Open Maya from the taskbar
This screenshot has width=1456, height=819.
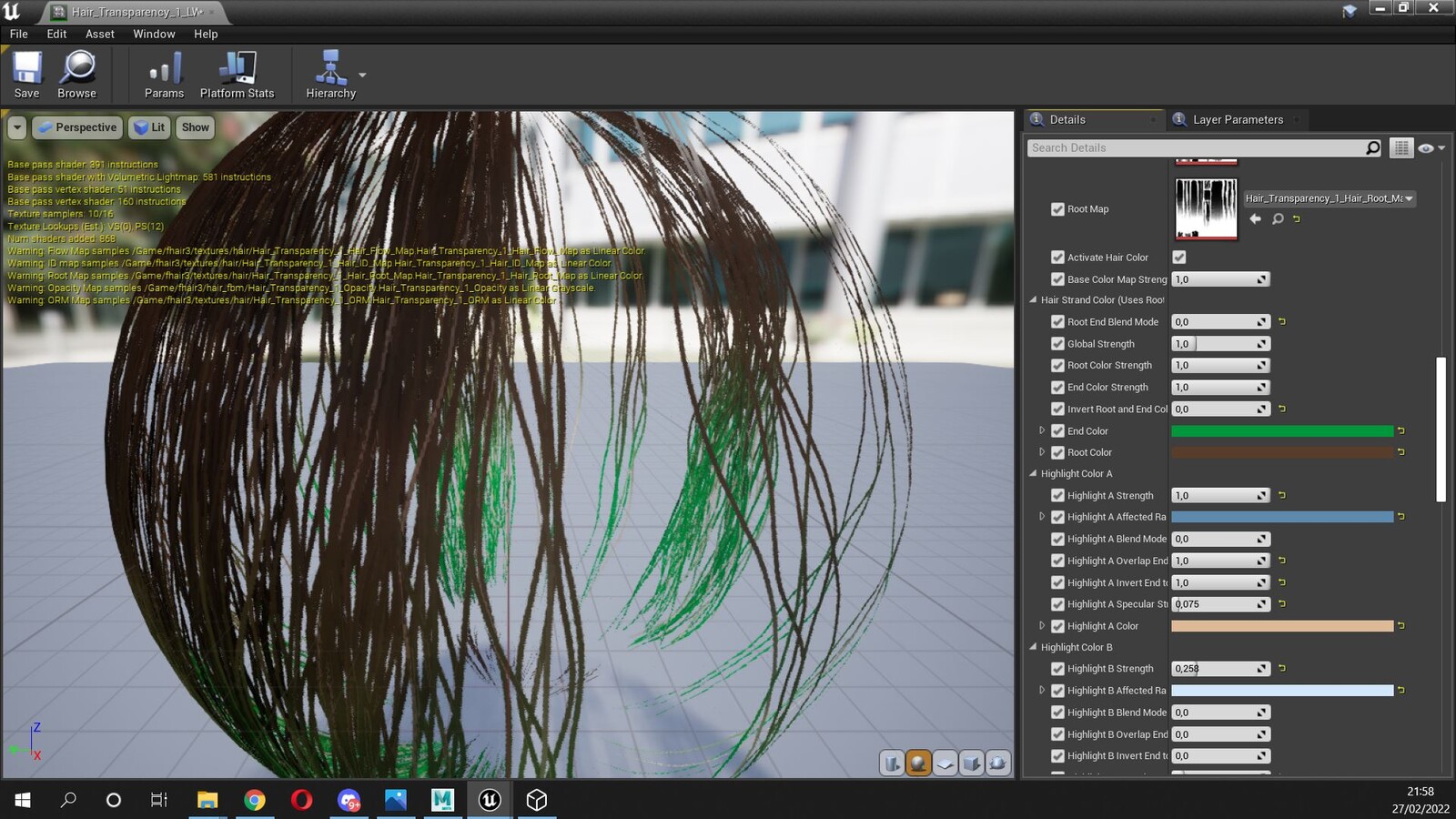[x=442, y=800]
